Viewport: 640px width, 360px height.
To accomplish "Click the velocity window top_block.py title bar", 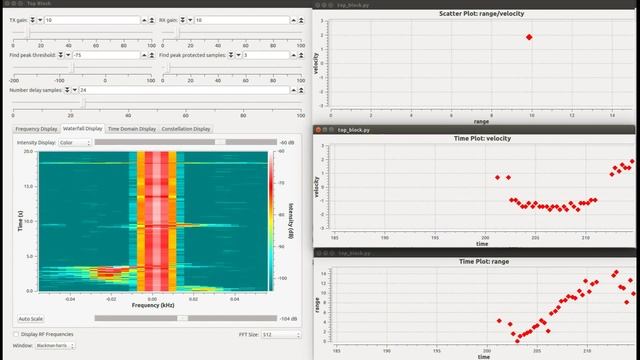I will (474, 130).
